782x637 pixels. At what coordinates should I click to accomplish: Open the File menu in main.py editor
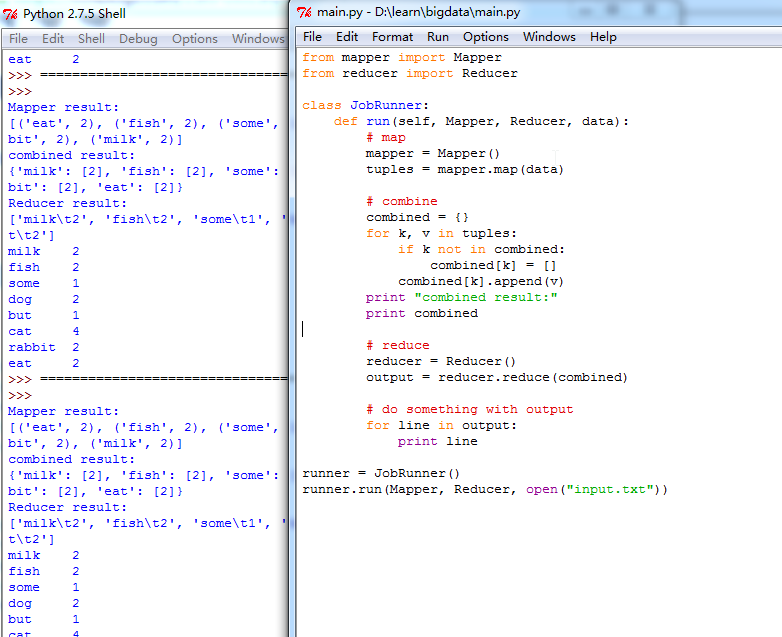tap(313, 37)
